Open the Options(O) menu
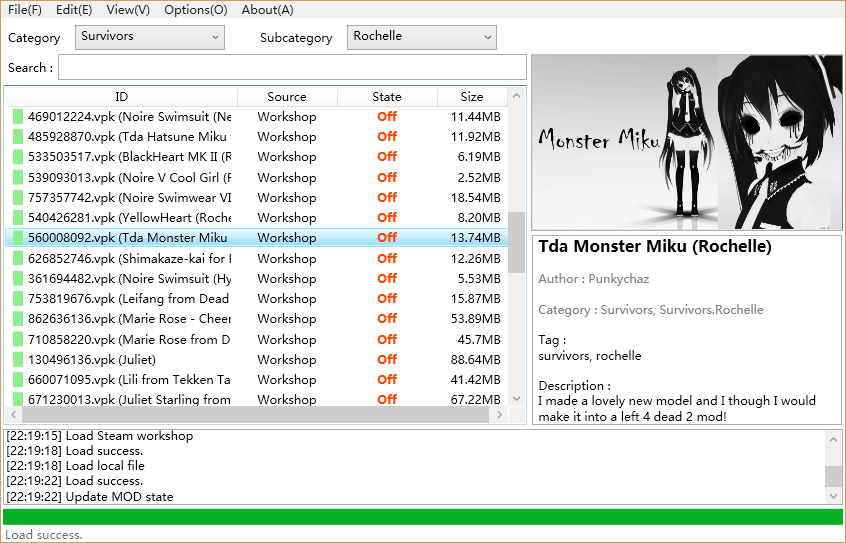Screen dimensions: 846x543 pos(196,10)
